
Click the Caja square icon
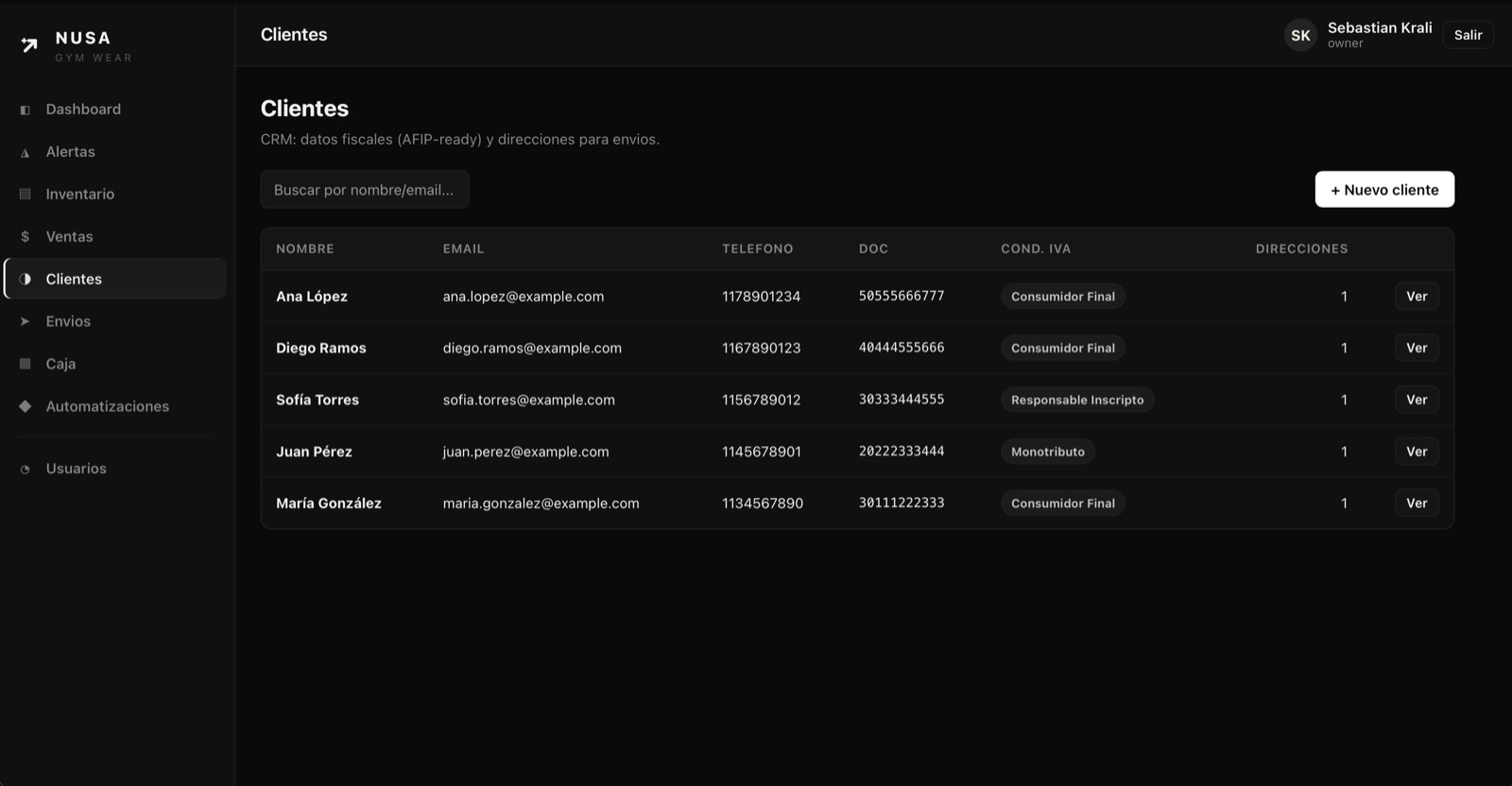click(26, 364)
